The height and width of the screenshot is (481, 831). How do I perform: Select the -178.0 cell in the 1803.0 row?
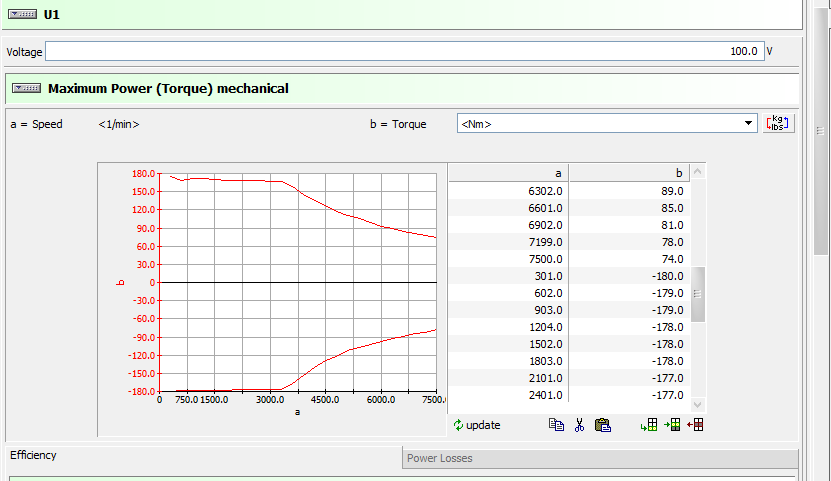point(629,361)
